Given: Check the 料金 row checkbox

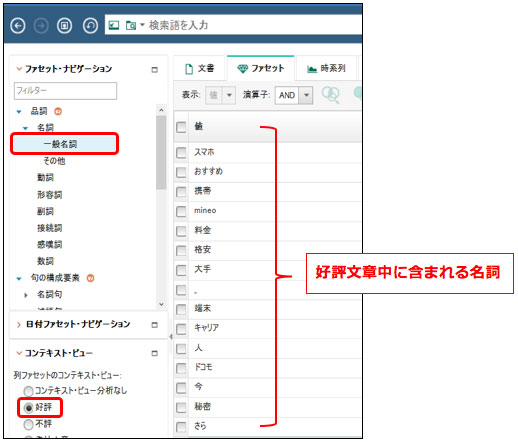Looking at the screenshot, I should 181,231.
